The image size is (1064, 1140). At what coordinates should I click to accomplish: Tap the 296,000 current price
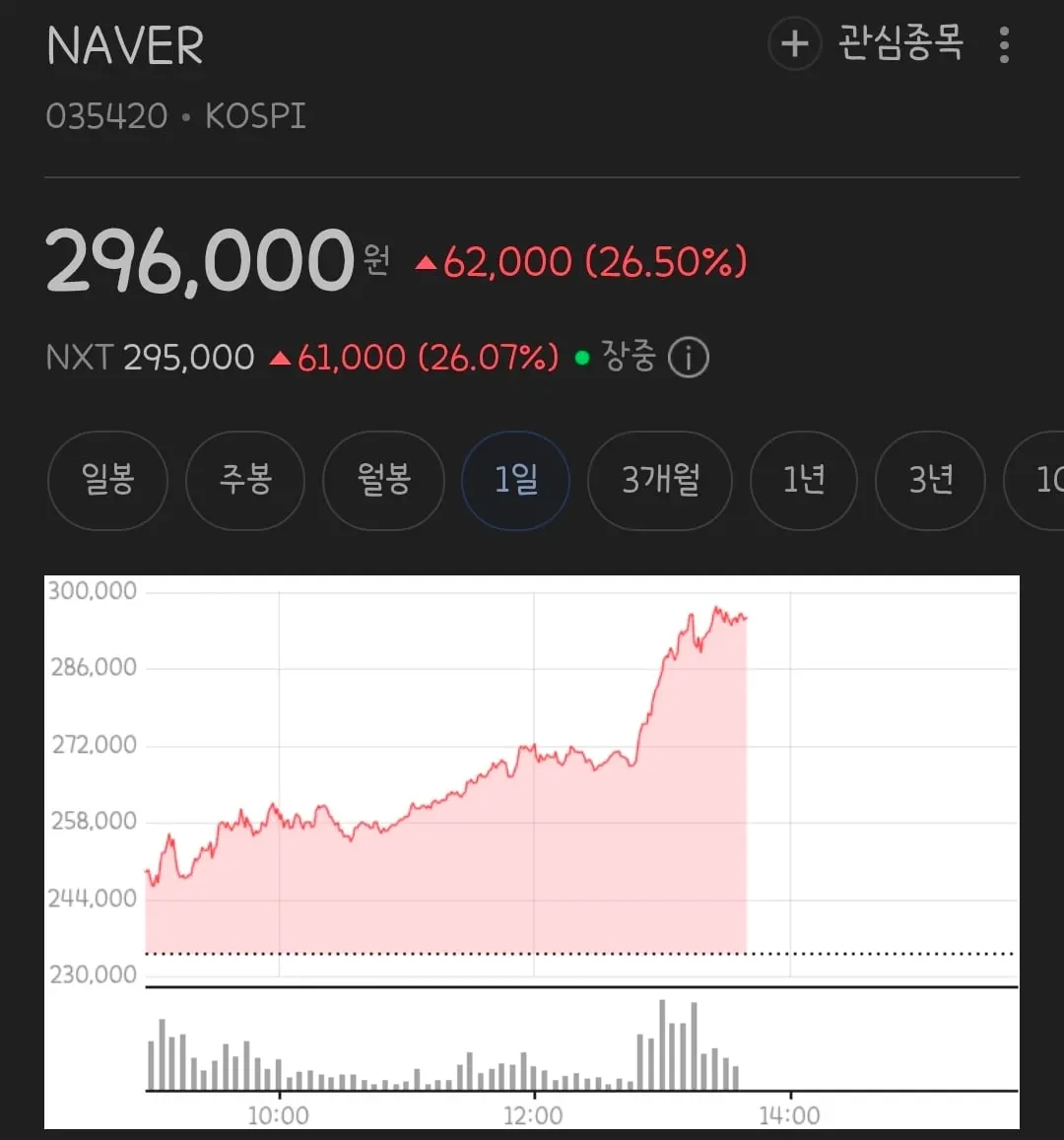(201, 260)
